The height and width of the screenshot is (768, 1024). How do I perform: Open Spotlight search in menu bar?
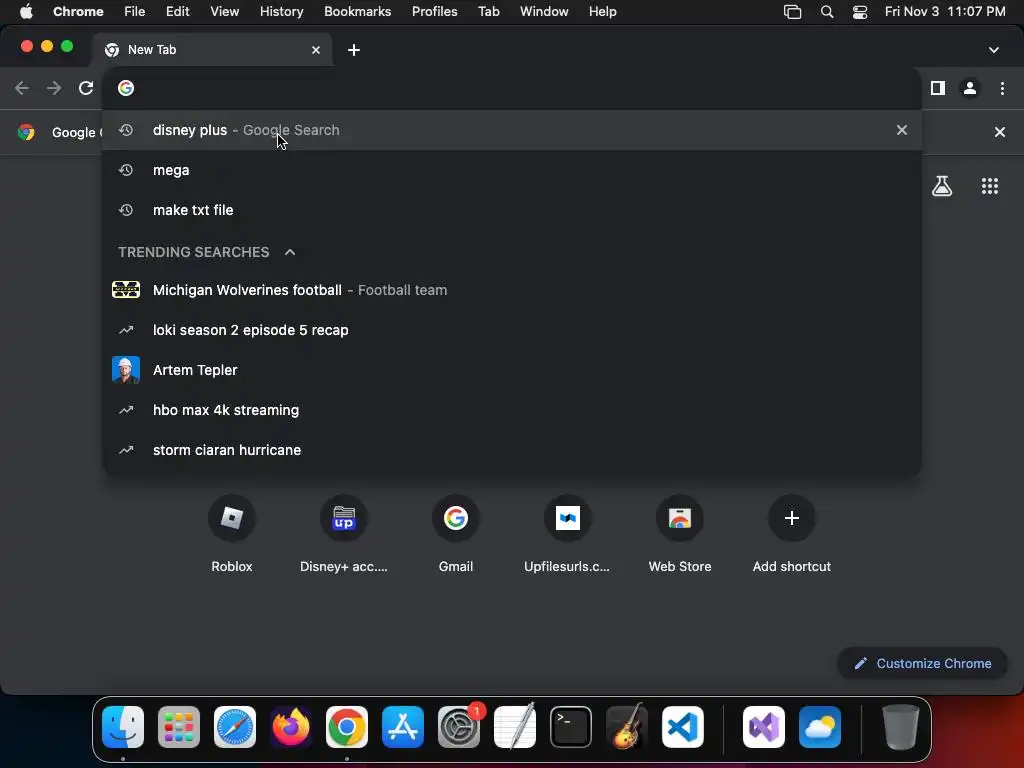(827, 12)
